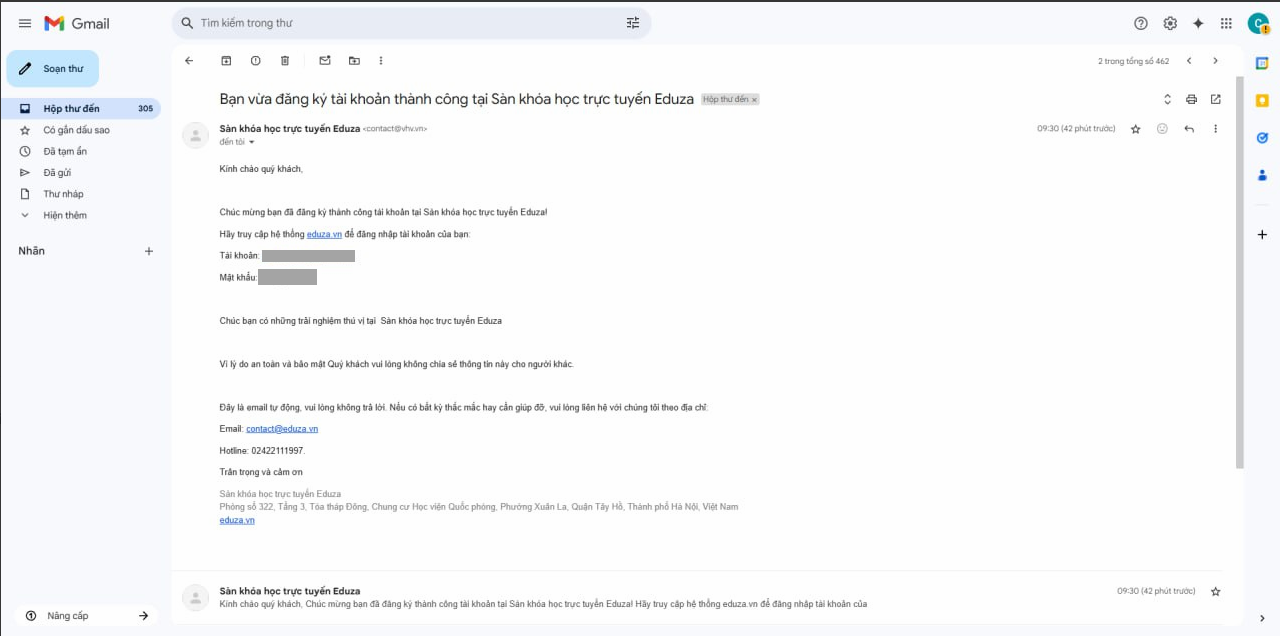Star the first Eduza message

tap(1135, 129)
